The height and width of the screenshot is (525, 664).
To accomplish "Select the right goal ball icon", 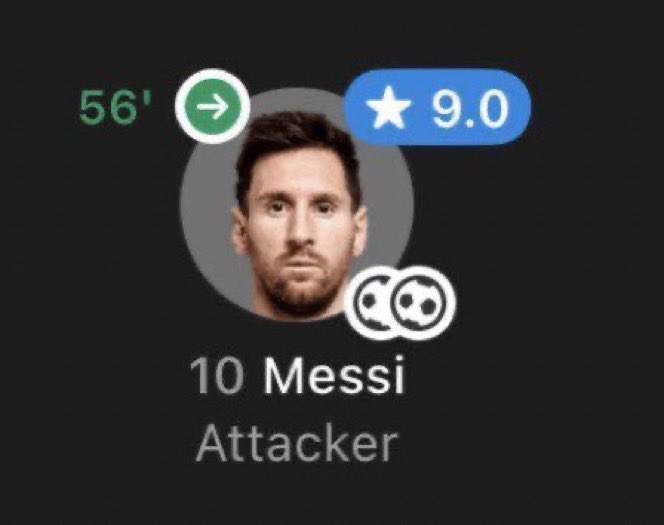I will (423, 302).
